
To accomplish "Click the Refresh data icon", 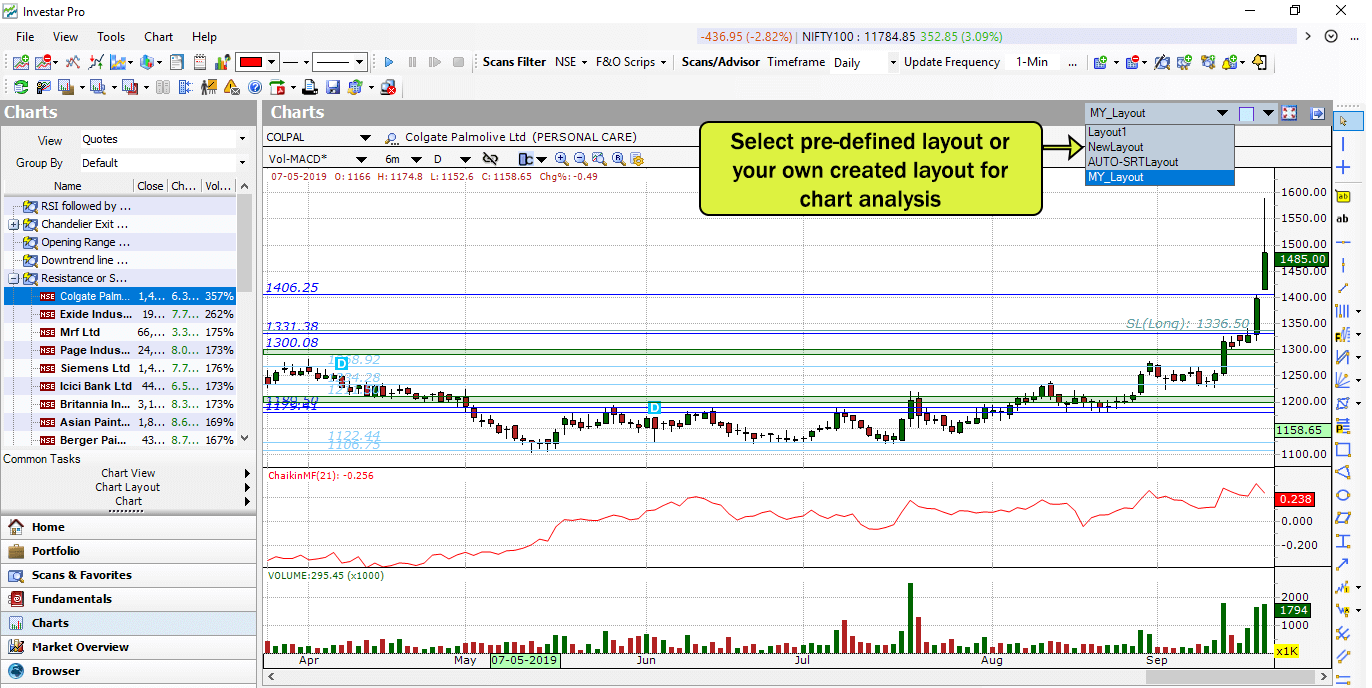I will pyautogui.click(x=21, y=87).
